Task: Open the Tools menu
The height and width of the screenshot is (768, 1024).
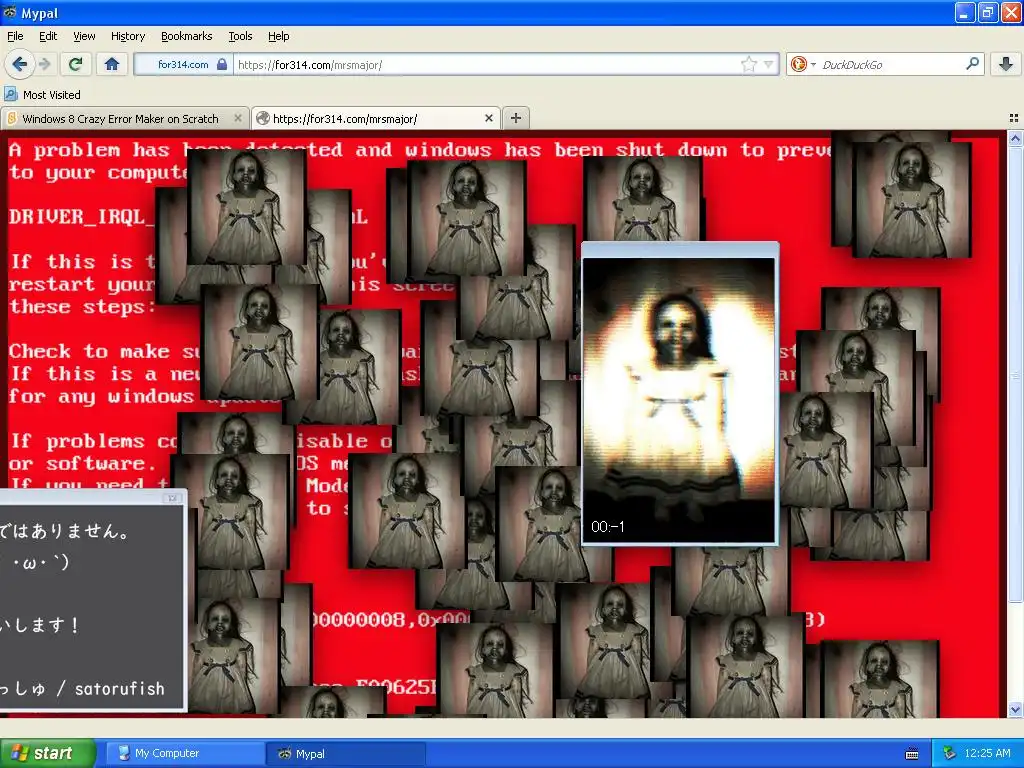Action: pyautogui.click(x=240, y=36)
